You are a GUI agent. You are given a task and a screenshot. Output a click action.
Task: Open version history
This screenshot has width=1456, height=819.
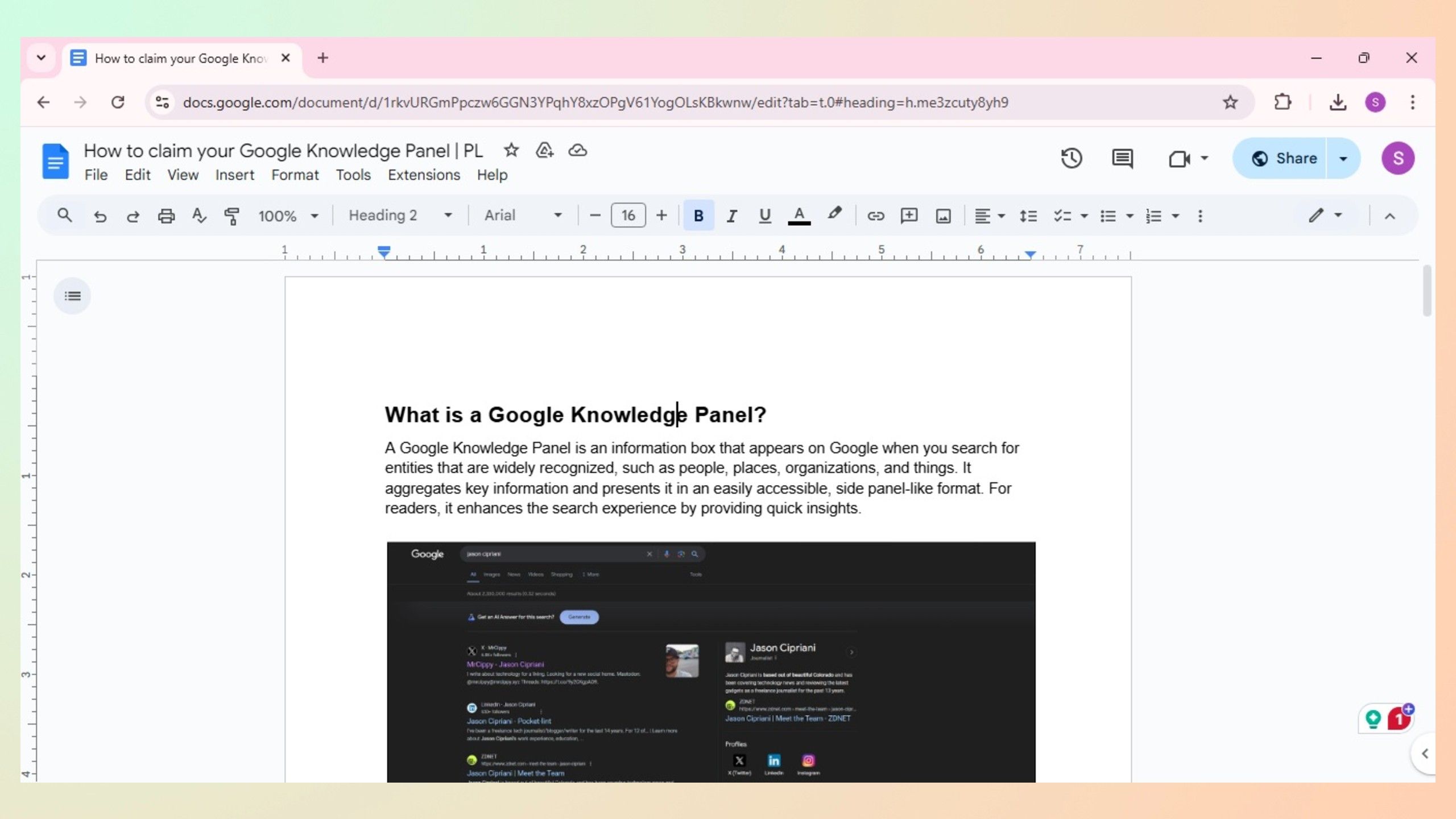pyautogui.click(x=1072, y=158)
